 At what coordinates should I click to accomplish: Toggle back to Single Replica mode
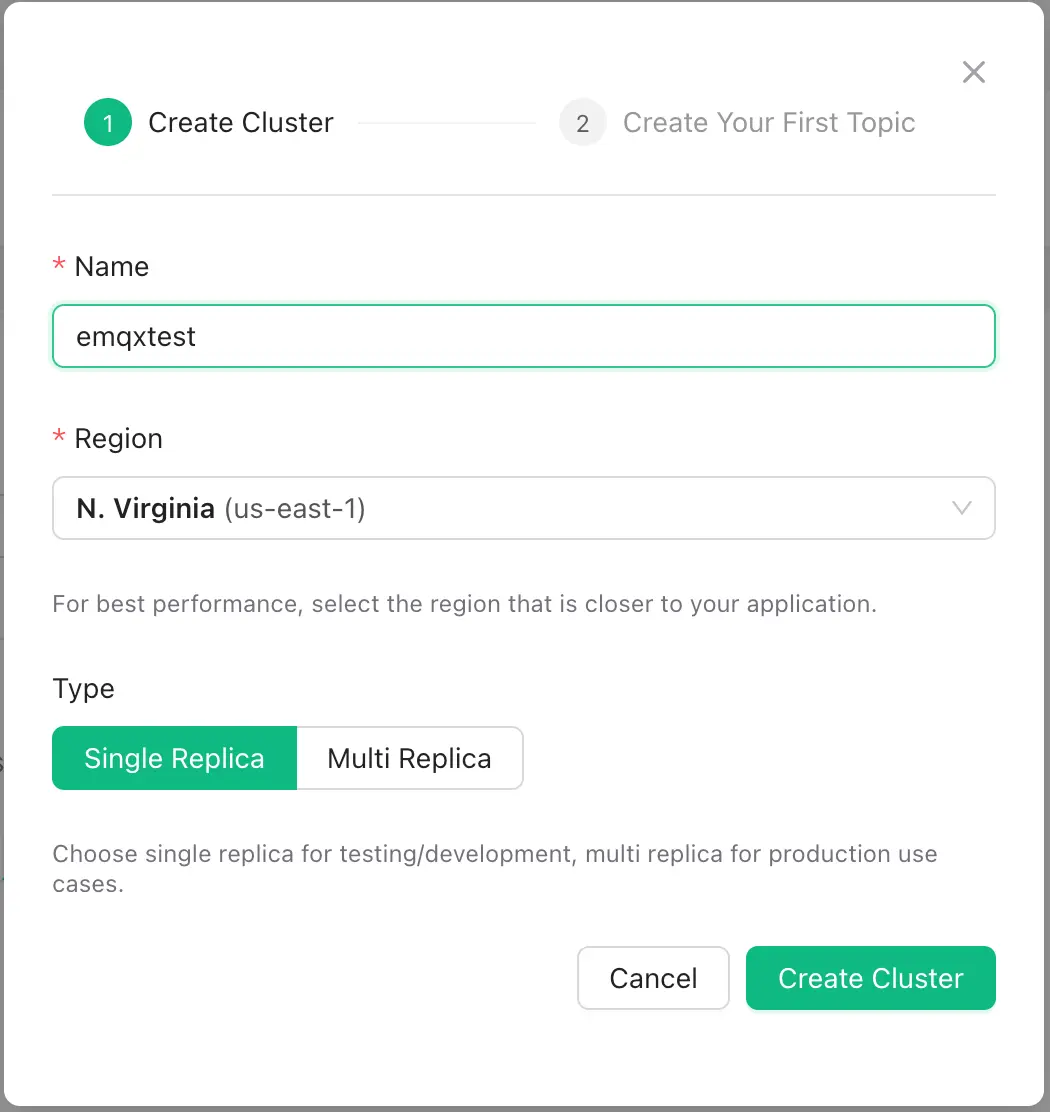click(x=174, y=758)
